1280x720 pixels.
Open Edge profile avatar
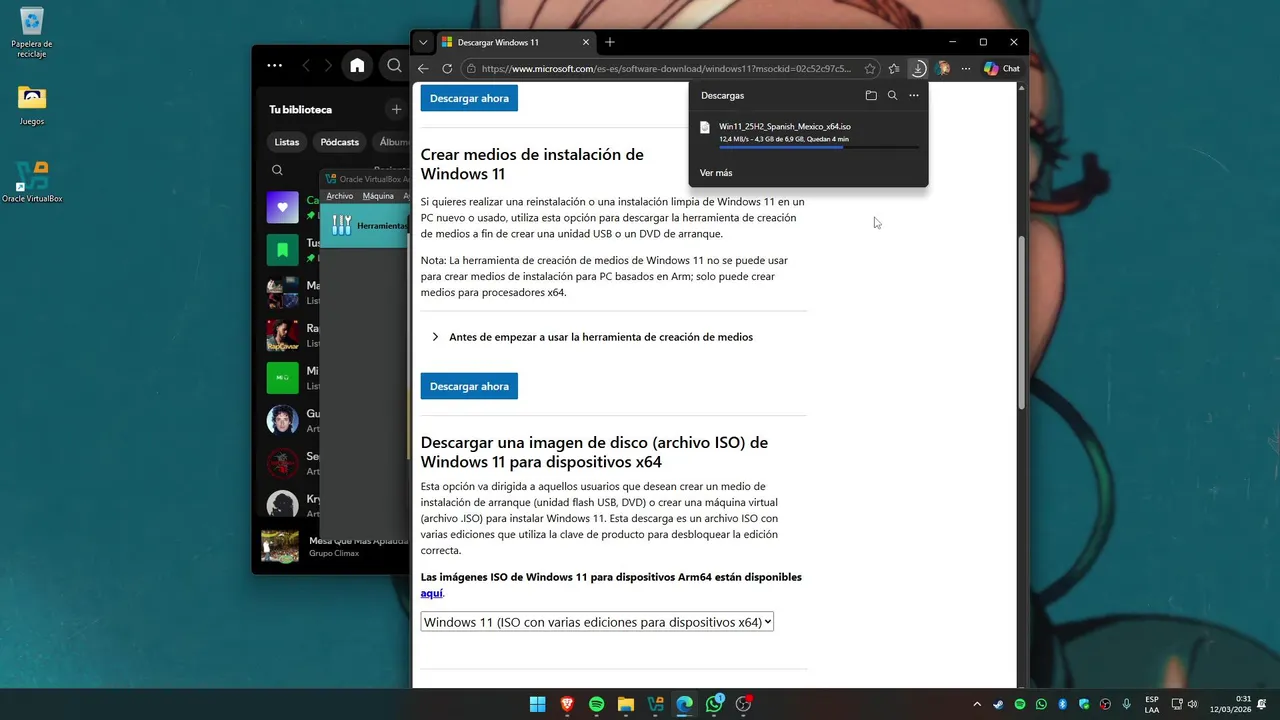942,69
